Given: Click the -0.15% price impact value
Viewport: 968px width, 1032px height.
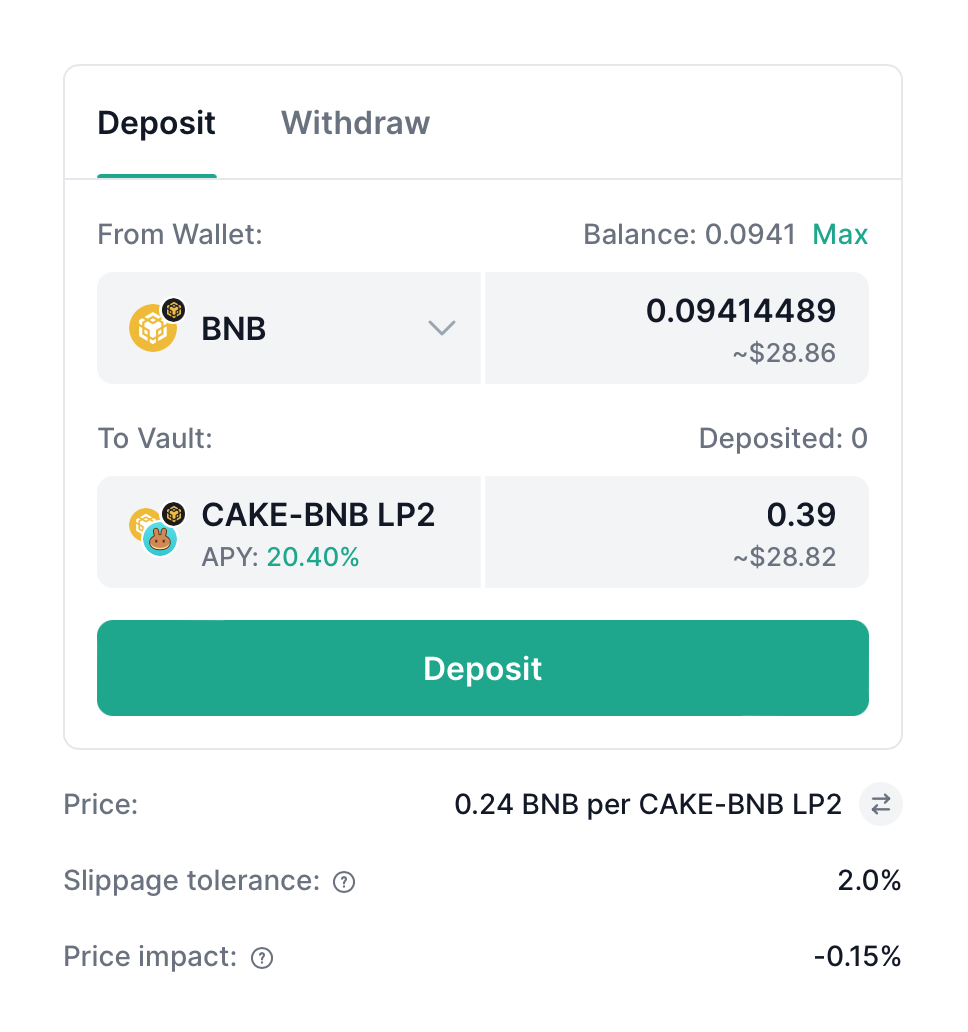Looking at the screenshot, I should [857, 957].
